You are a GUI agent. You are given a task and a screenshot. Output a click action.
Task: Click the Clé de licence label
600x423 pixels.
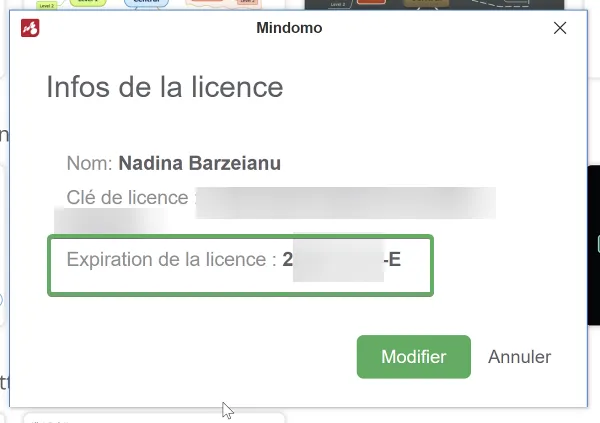127,198
